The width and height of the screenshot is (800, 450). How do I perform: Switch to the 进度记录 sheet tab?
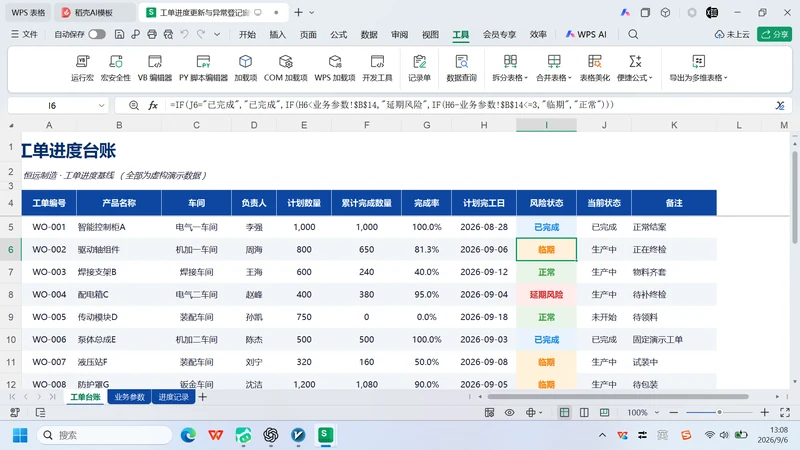(x=173, y=397)
